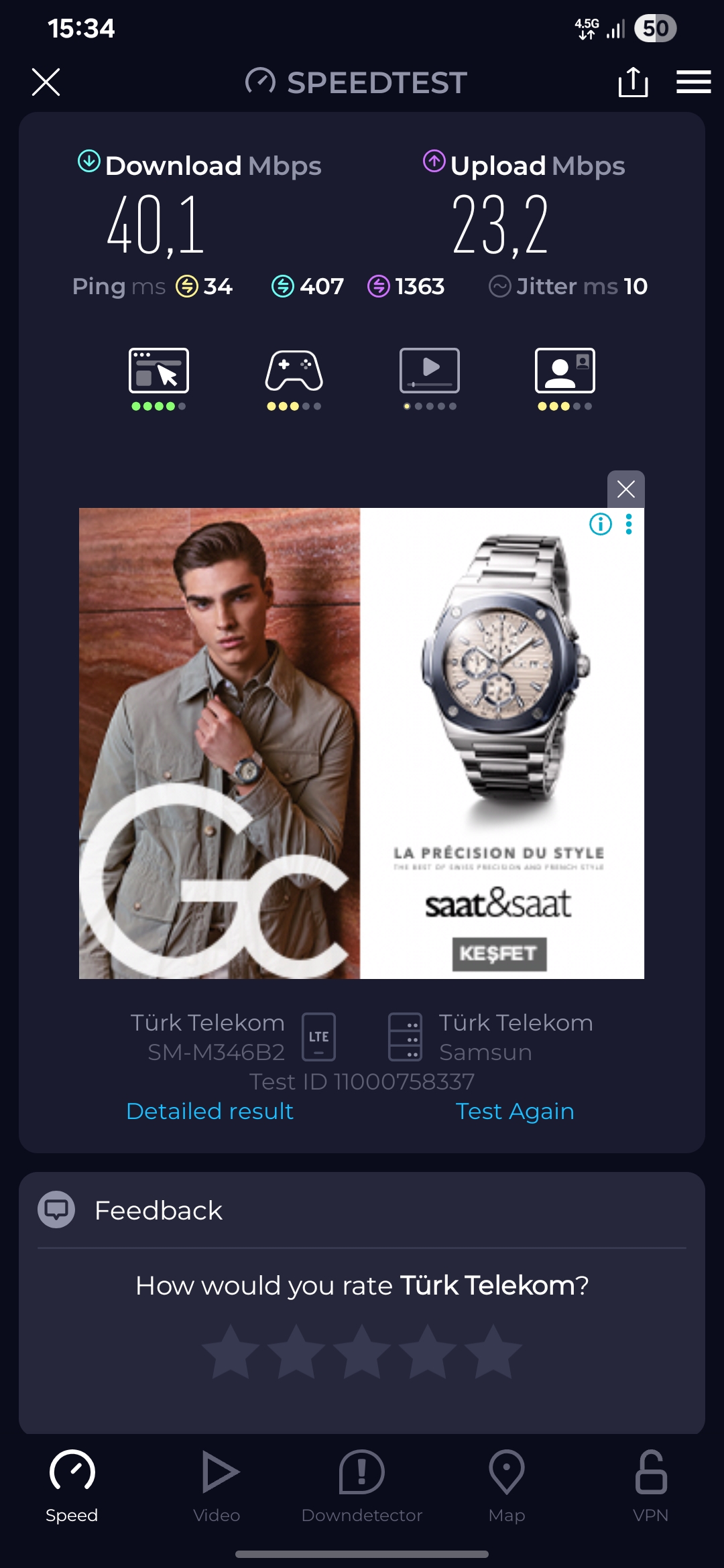This screenshot has width=724, height=1568.
Task: Open the ad info icon
Action: (x=601, y=524)
